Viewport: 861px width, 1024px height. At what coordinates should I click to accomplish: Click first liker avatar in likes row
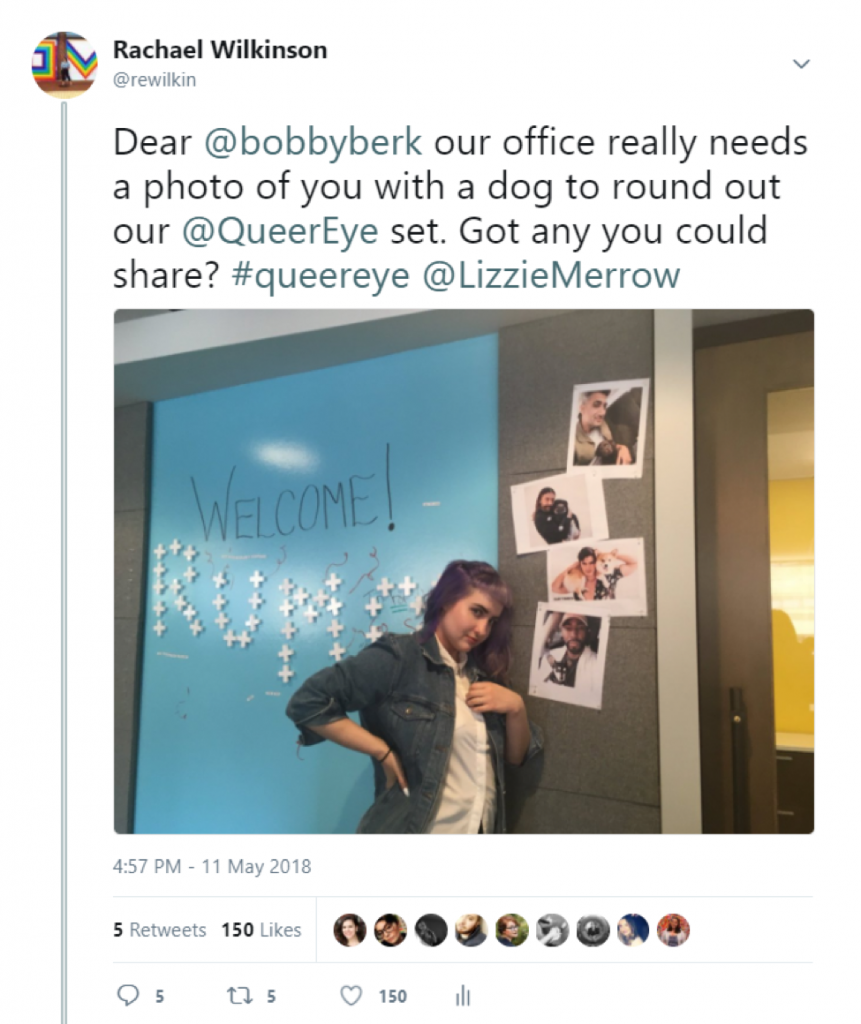349,930
